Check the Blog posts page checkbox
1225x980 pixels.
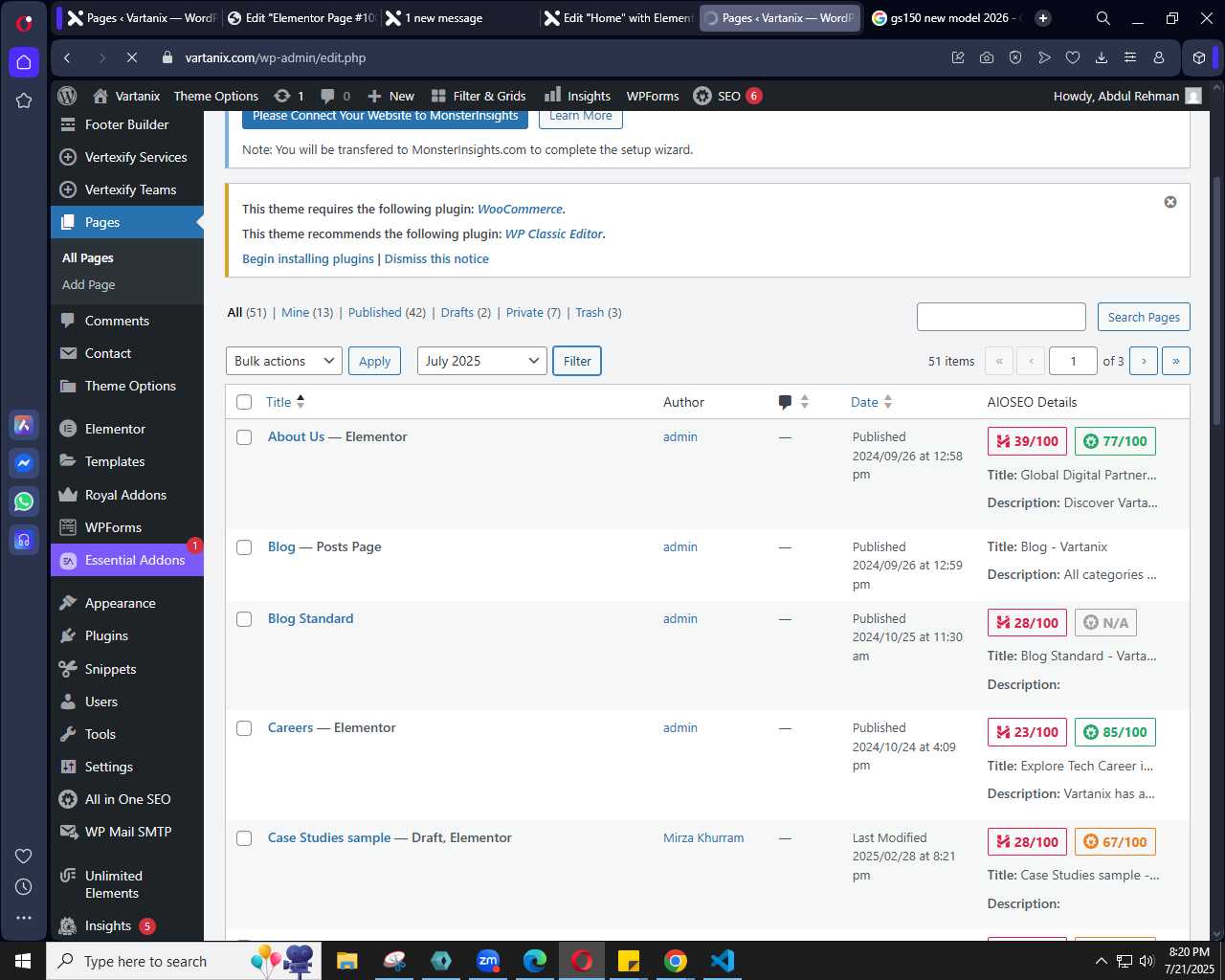pyautogui.click(x=244, y=547)
